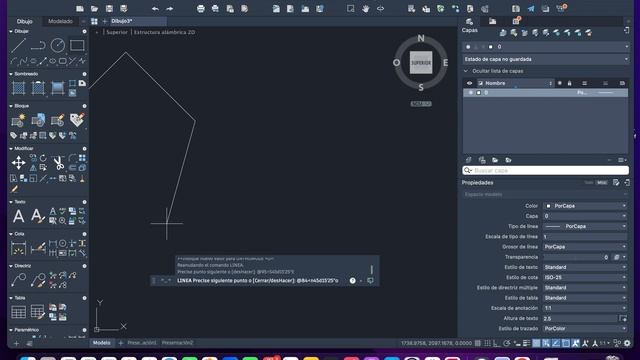Click the Altura de texto 2.5 field
This screenshot has width=640, height=360.
580,318
